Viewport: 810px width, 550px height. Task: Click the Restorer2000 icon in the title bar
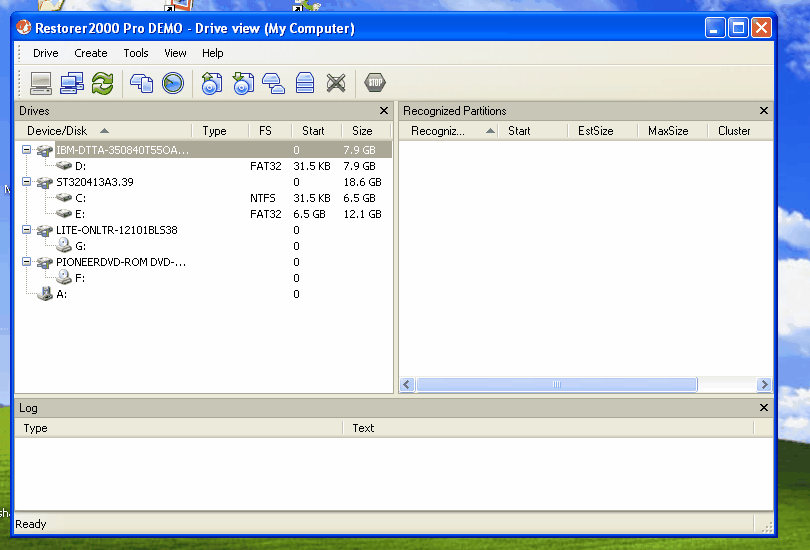23,27
